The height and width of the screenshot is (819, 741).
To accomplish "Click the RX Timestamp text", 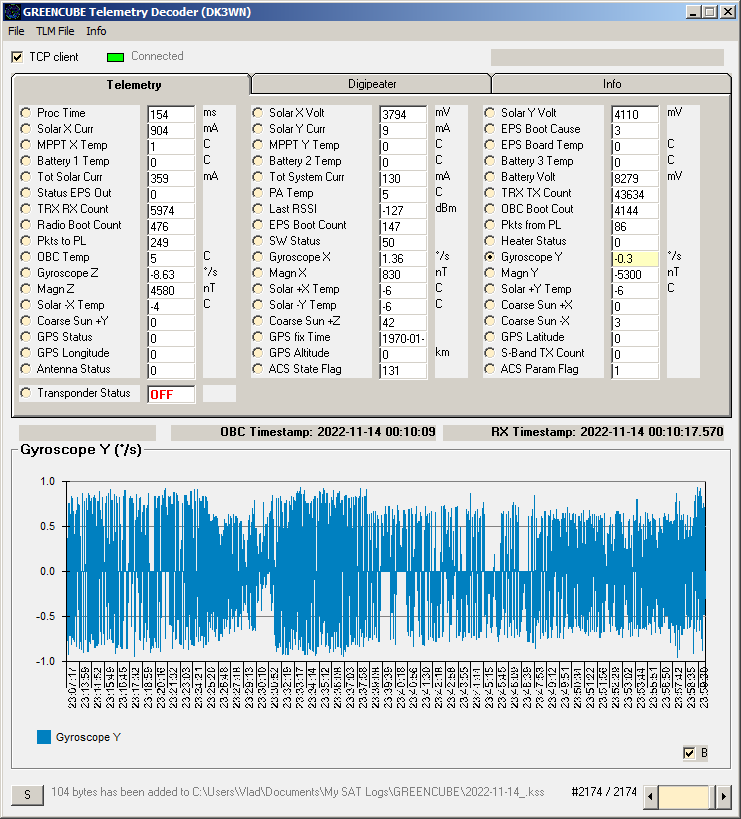I will (x=607, y=432).
